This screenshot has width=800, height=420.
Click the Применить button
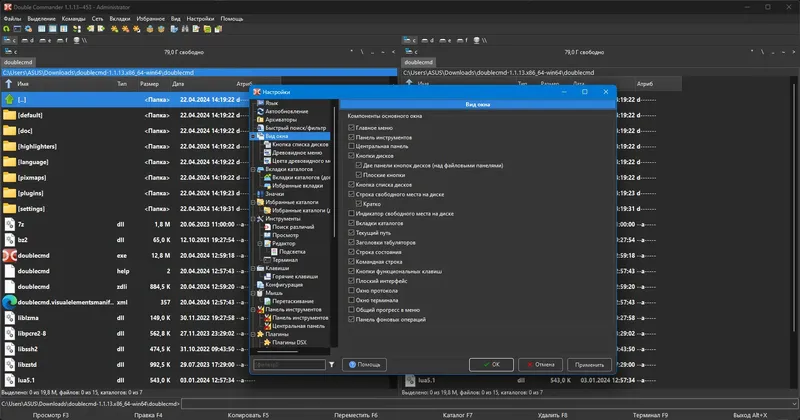[589, 365]
